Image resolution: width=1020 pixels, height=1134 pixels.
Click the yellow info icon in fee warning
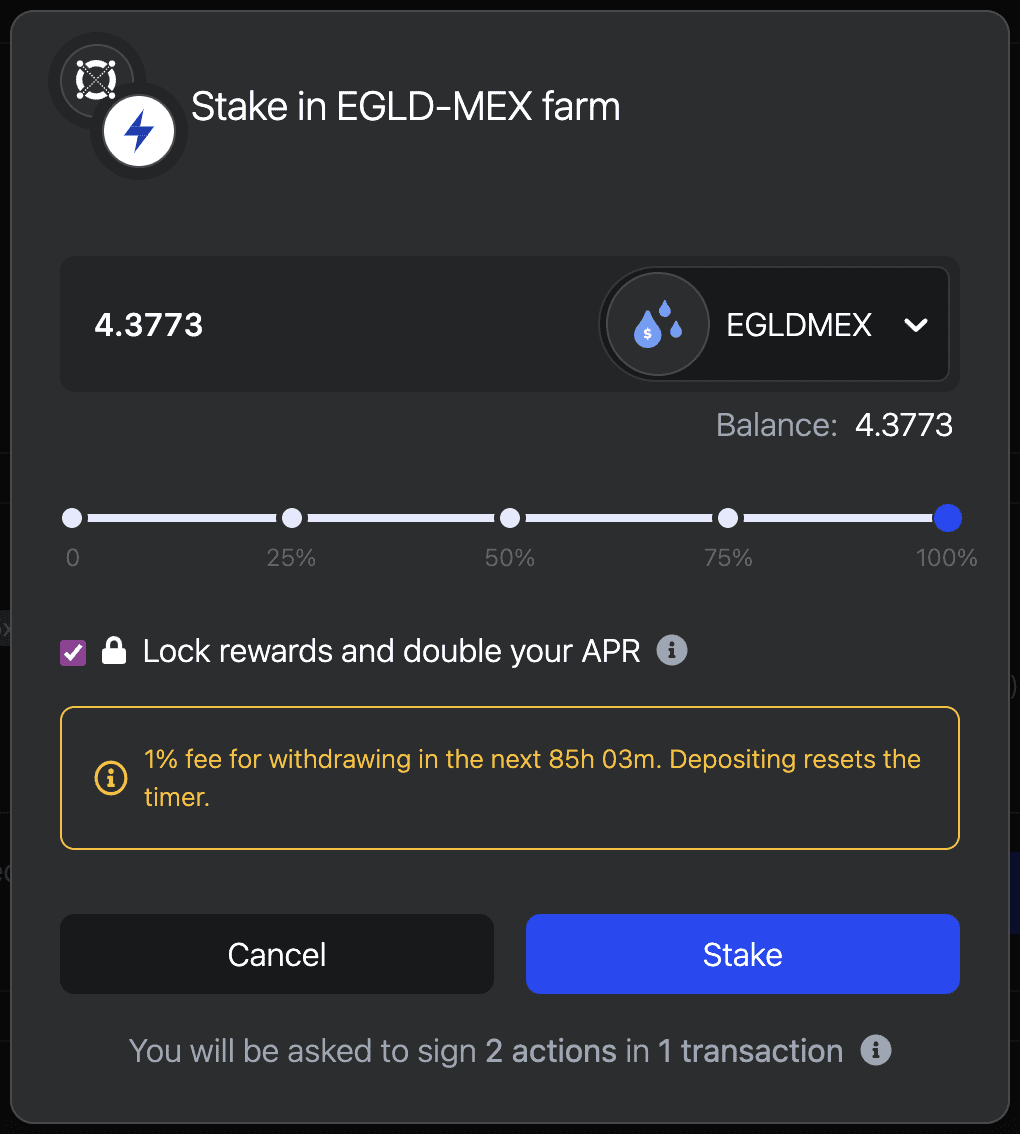point(111,777)
